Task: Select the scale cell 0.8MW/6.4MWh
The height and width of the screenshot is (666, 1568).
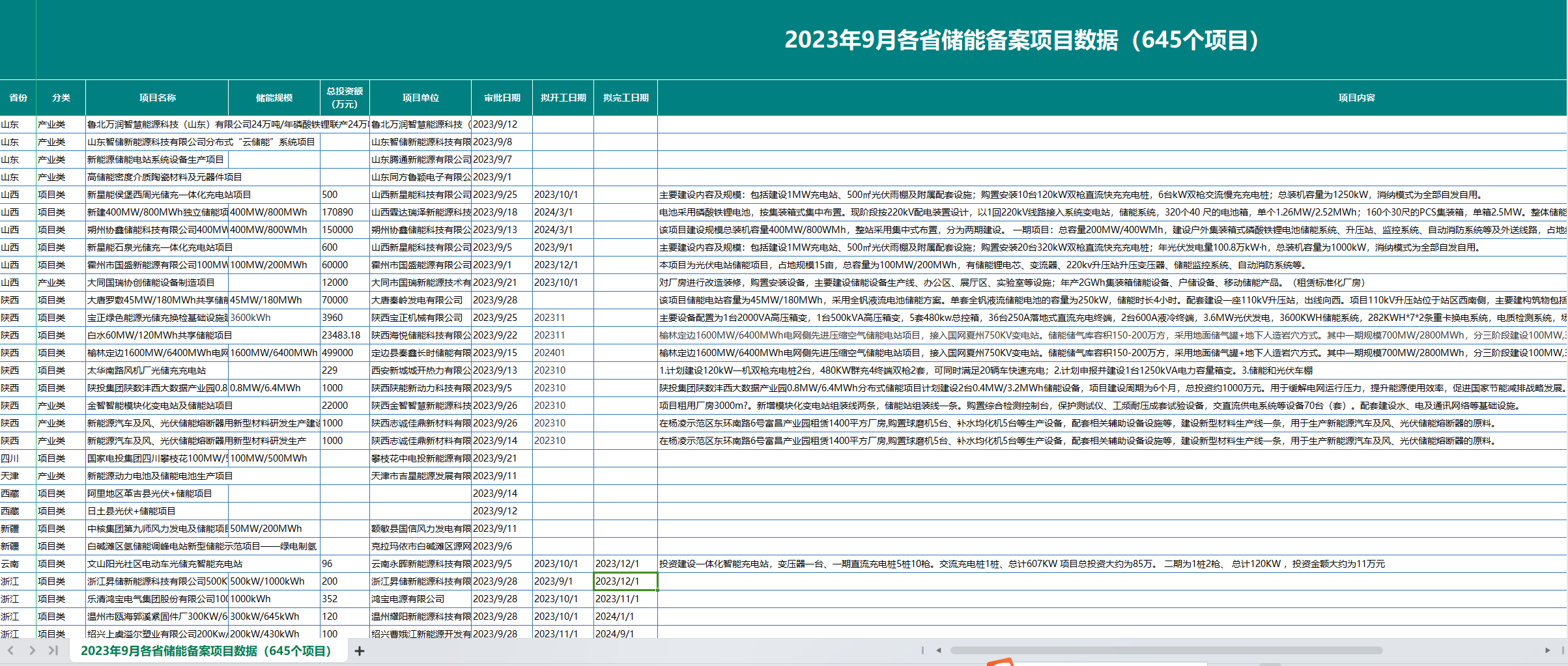Action: 274,388
